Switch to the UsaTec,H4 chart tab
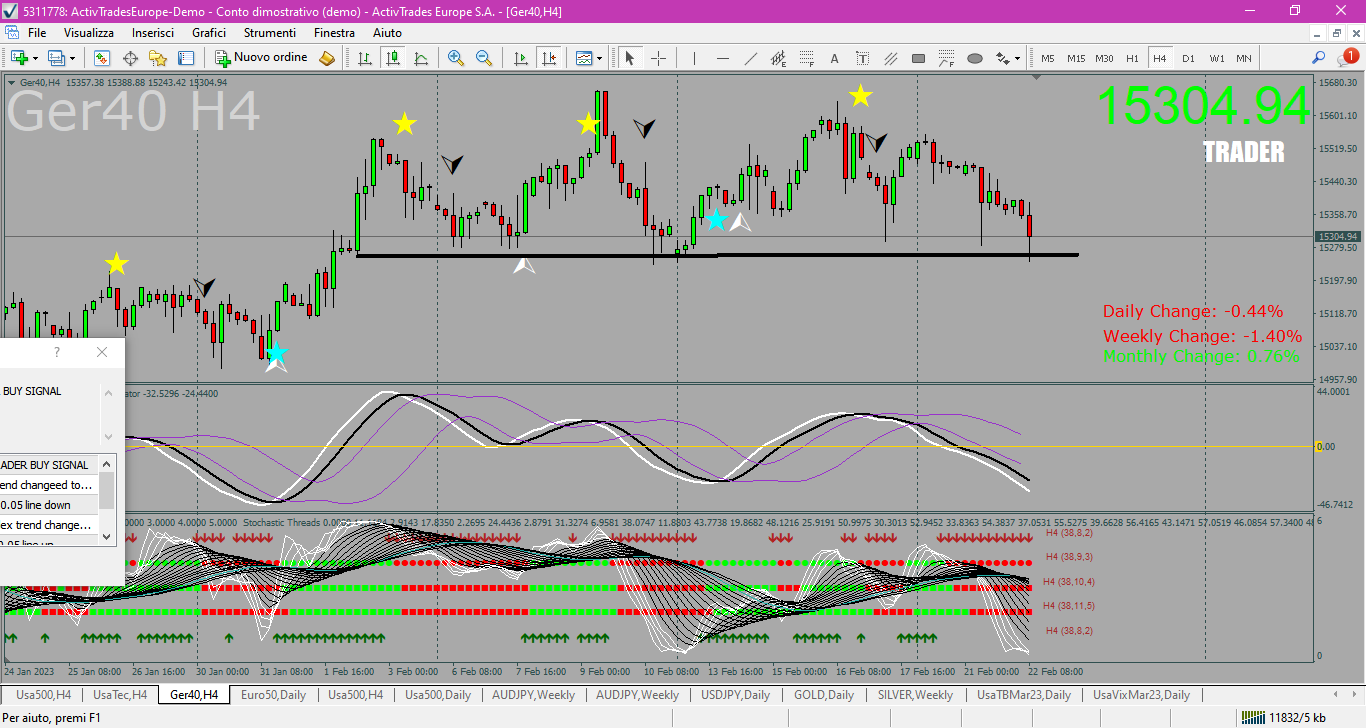 pos(120,694)
